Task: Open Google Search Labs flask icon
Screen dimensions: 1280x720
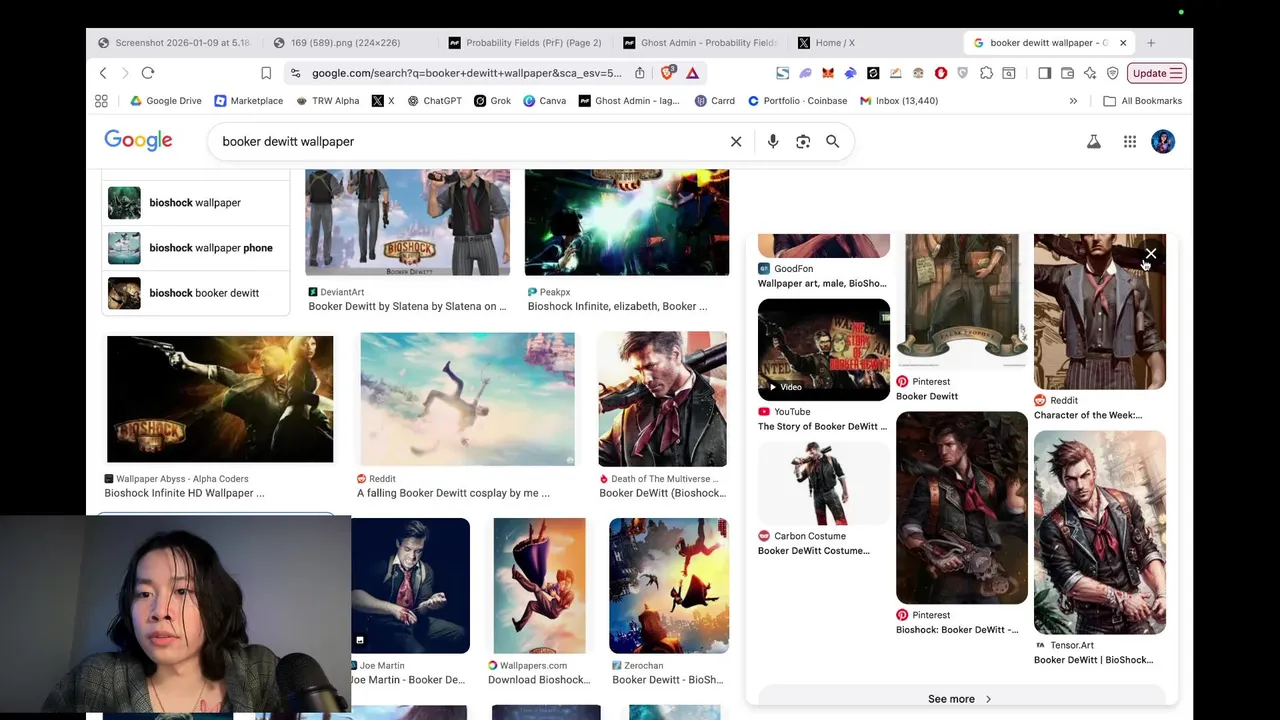Action: [1094, 142]
